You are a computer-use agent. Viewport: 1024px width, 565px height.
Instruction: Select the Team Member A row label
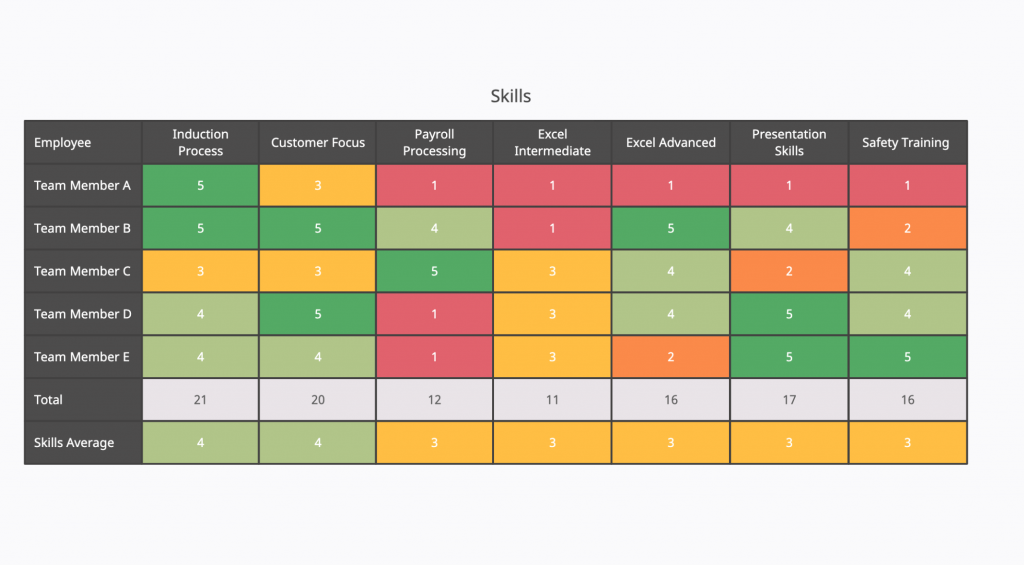(82, 185)
